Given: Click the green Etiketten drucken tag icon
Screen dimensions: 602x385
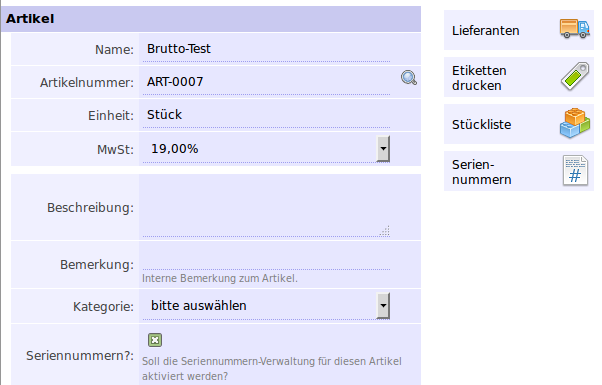Looking at the screenshot, I should click(x=575, y=76).
